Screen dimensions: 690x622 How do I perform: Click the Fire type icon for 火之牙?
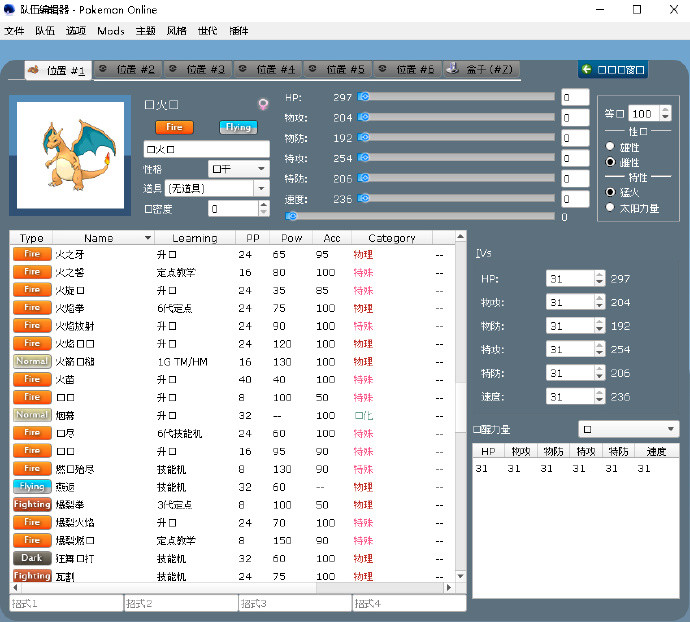coord(32,254)
